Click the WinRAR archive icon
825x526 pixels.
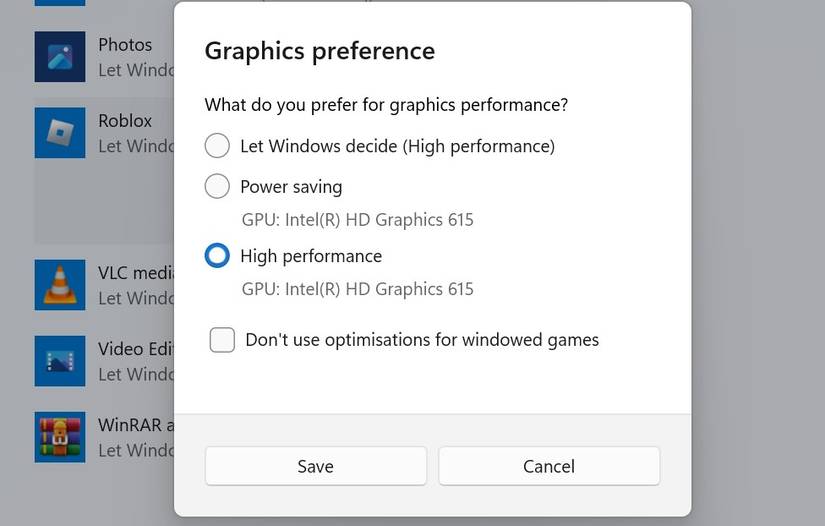60,437
